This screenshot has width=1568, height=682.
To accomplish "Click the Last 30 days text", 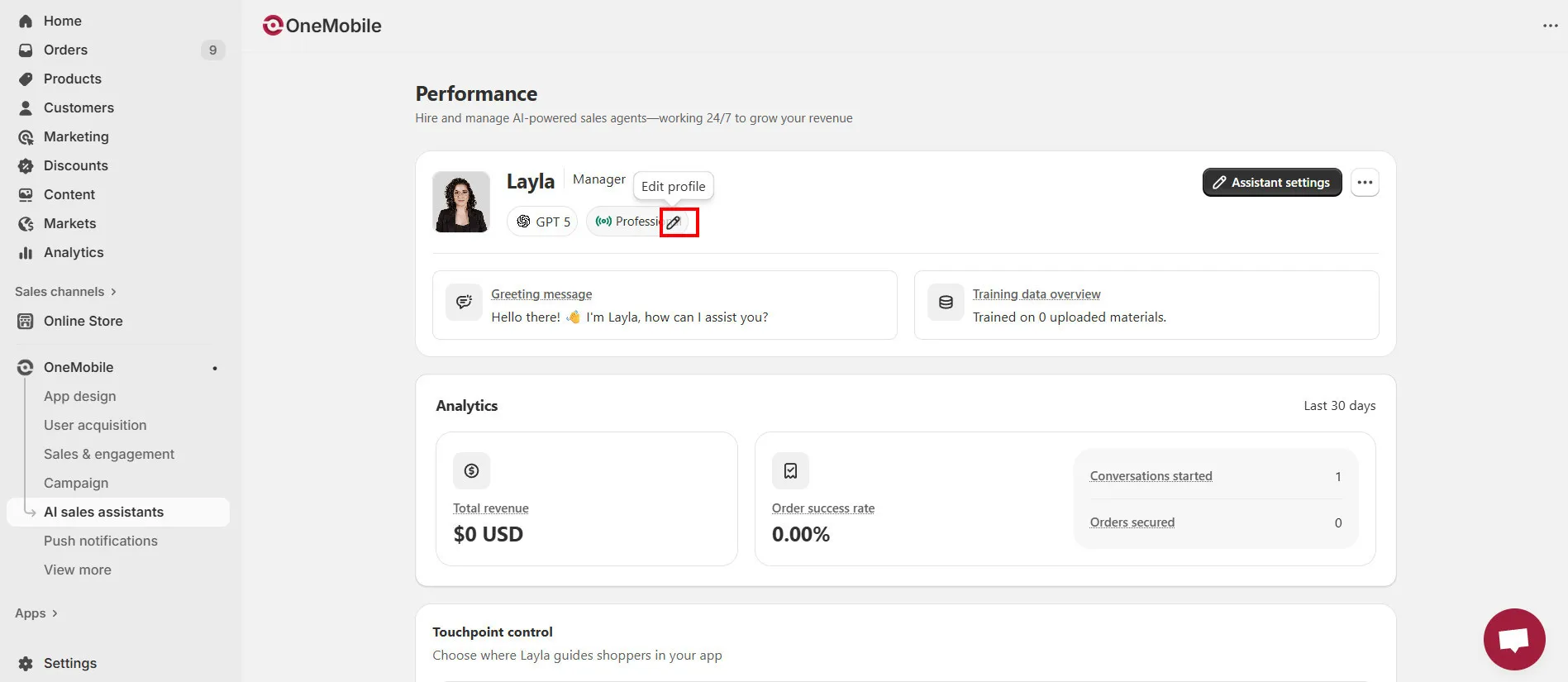I will click(x=1340, y=406).
